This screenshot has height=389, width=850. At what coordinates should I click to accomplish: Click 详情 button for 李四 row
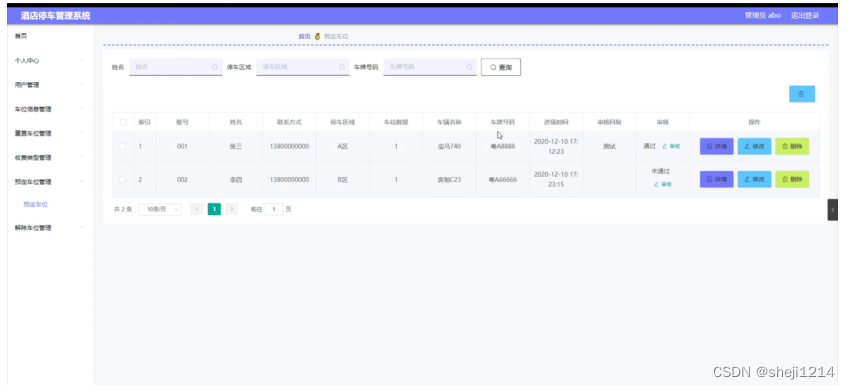click(717, 179)
